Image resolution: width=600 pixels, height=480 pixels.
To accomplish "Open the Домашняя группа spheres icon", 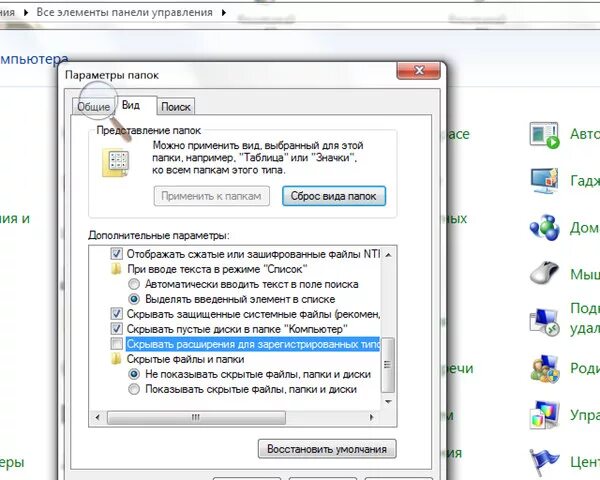I will click(x=545, y=227).
